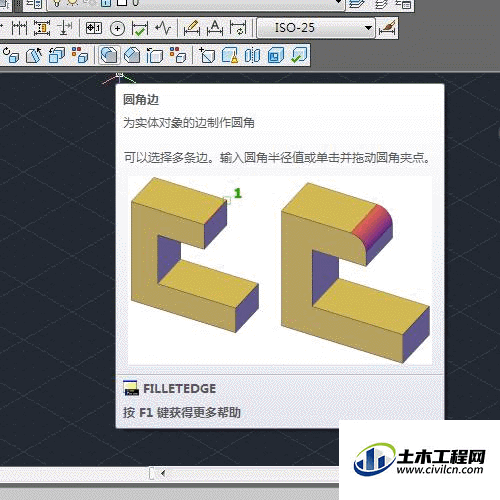
Task: Click the Dimension Edit tool
Action: coord(192,28)
